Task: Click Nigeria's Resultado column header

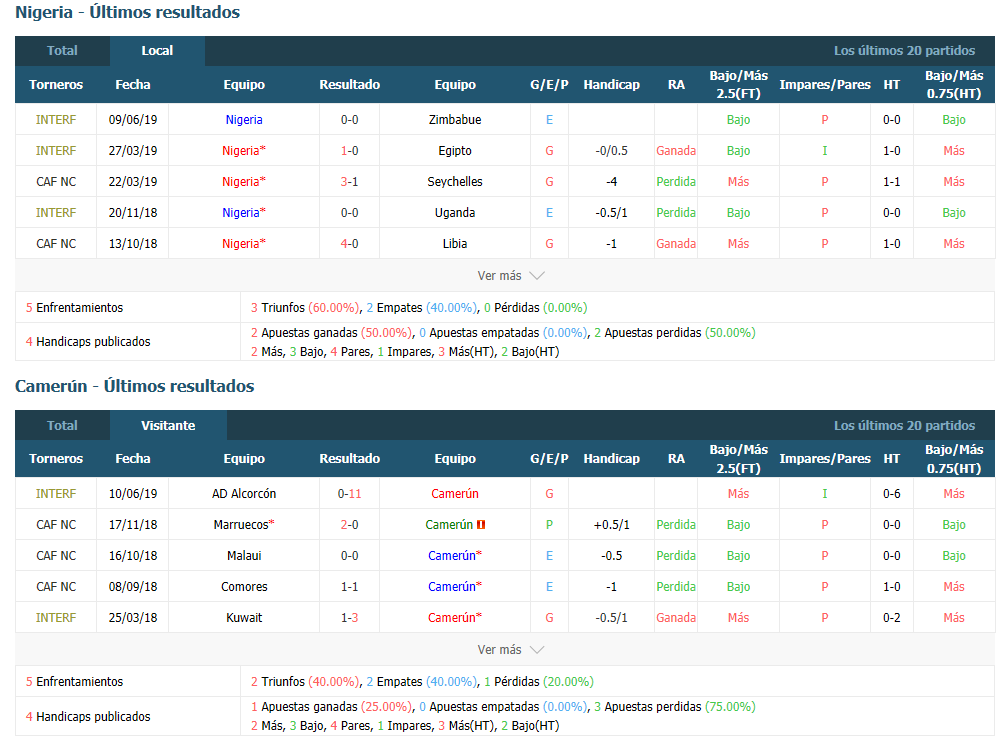Action: 349,85
